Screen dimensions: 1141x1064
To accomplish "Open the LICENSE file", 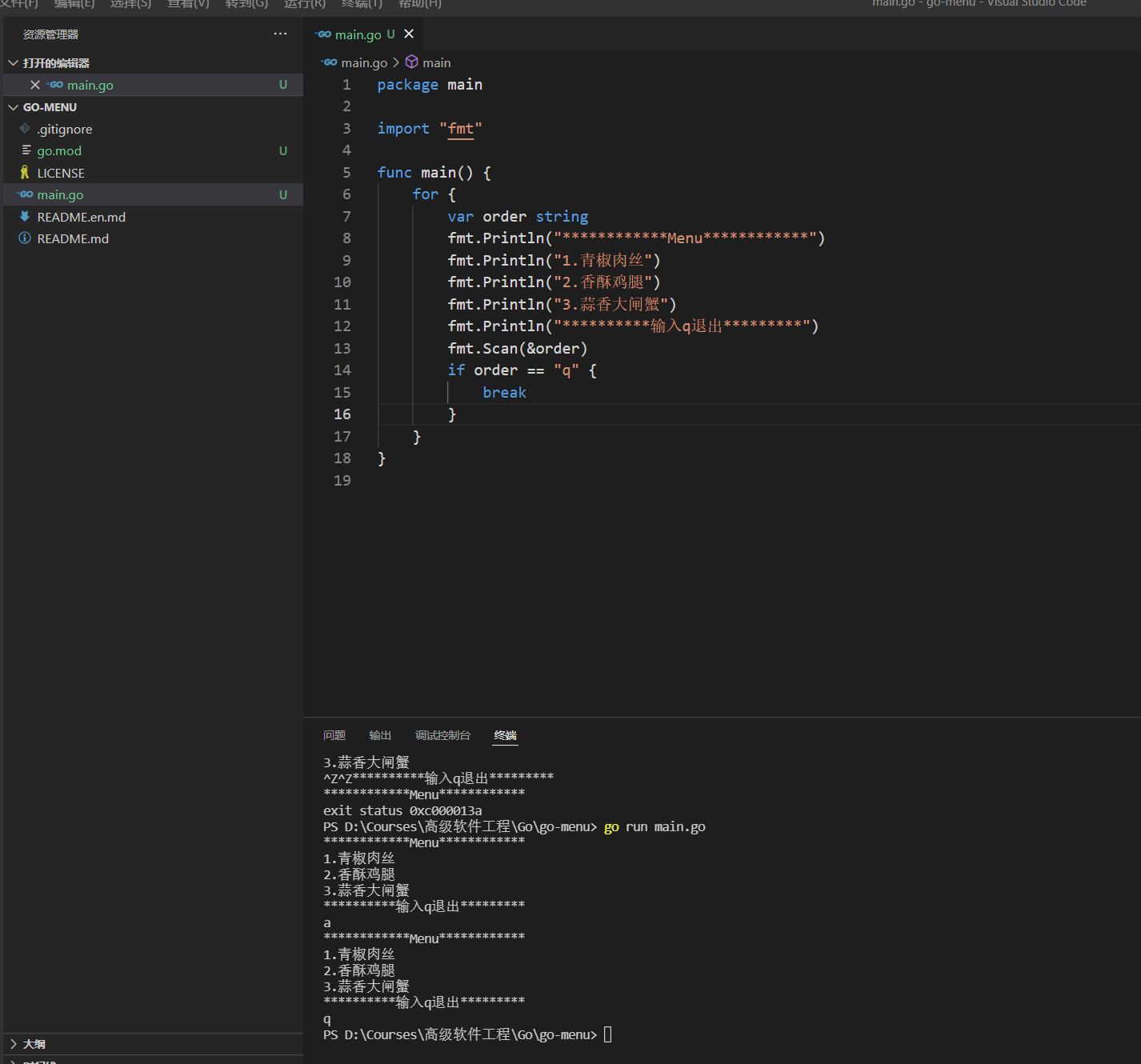I will (61, 173).
